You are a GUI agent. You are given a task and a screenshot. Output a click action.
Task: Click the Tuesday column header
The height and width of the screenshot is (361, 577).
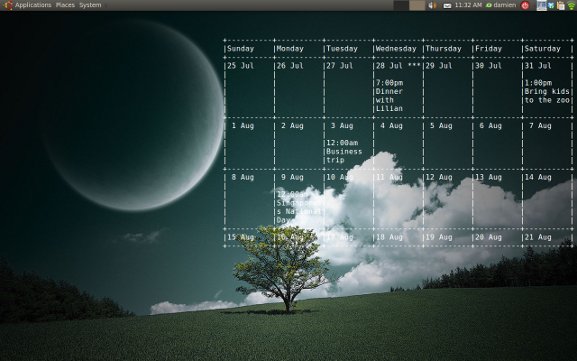pyautogui.click(x=342, y=49)
